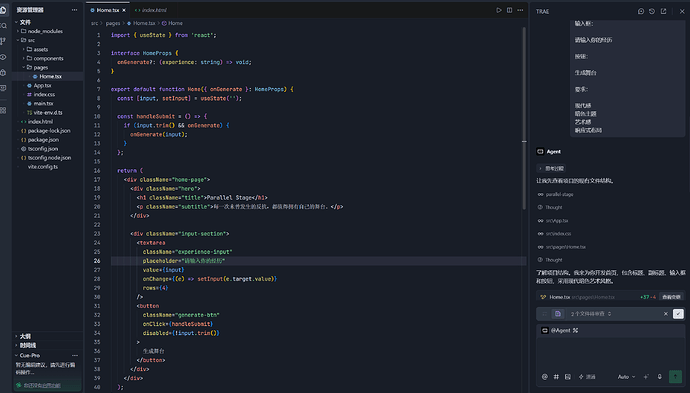
Task: Send message with the green arrow button
Action: 675,376
